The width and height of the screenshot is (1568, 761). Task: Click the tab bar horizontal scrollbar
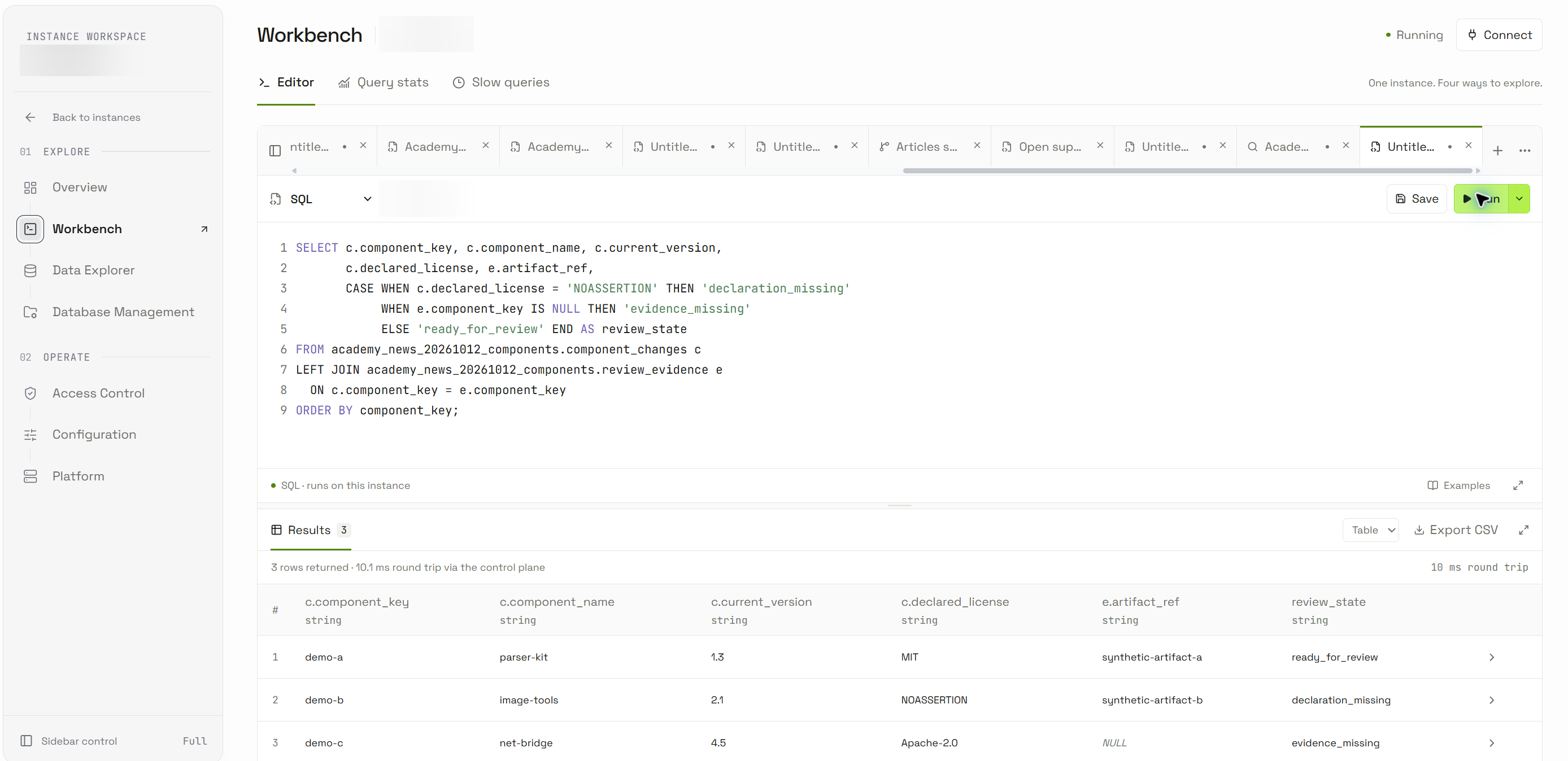(1187, 171)
